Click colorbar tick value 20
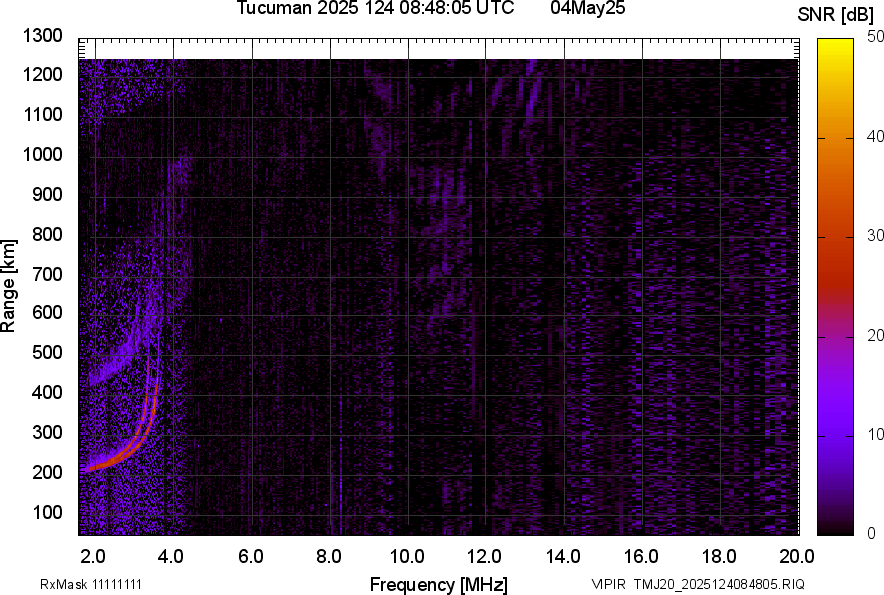This screenshot has width=884, height=595. tap(876, 335)
